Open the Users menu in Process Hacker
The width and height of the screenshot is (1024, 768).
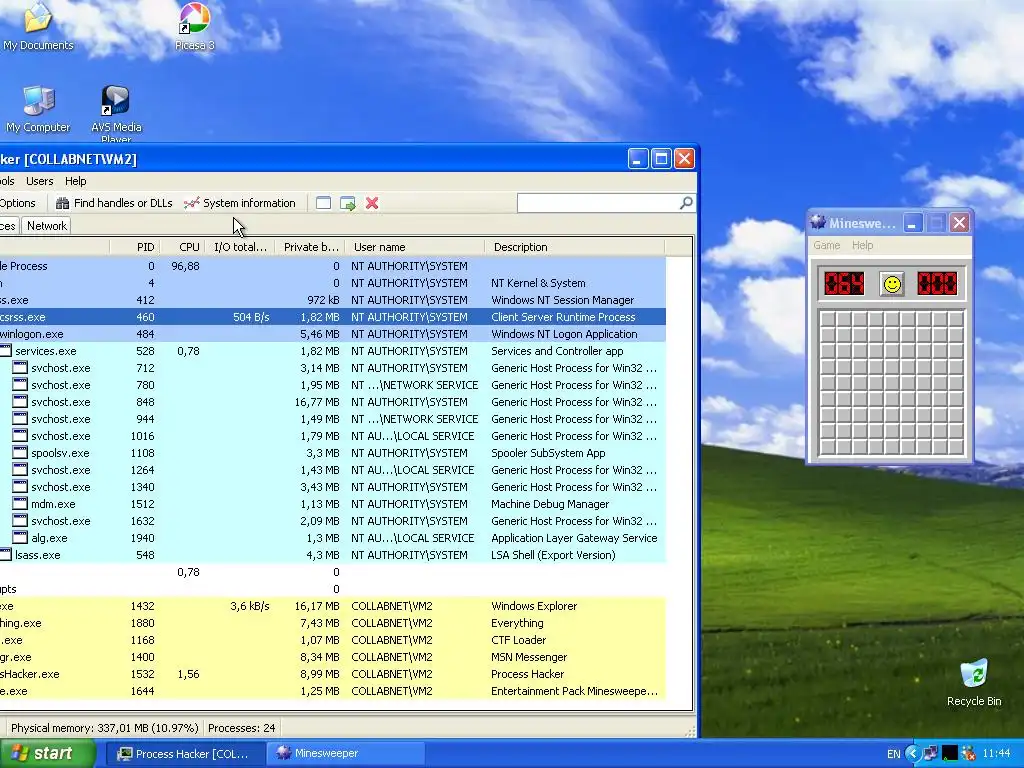(40, 181)
